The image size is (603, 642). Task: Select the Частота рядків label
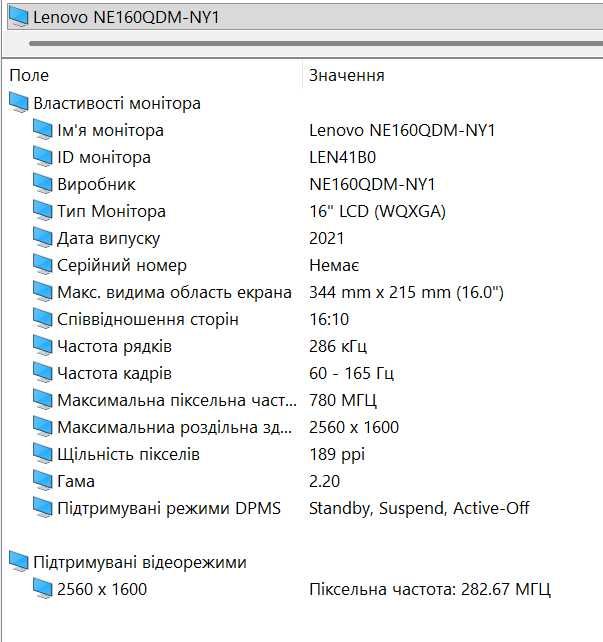point(114,346)
